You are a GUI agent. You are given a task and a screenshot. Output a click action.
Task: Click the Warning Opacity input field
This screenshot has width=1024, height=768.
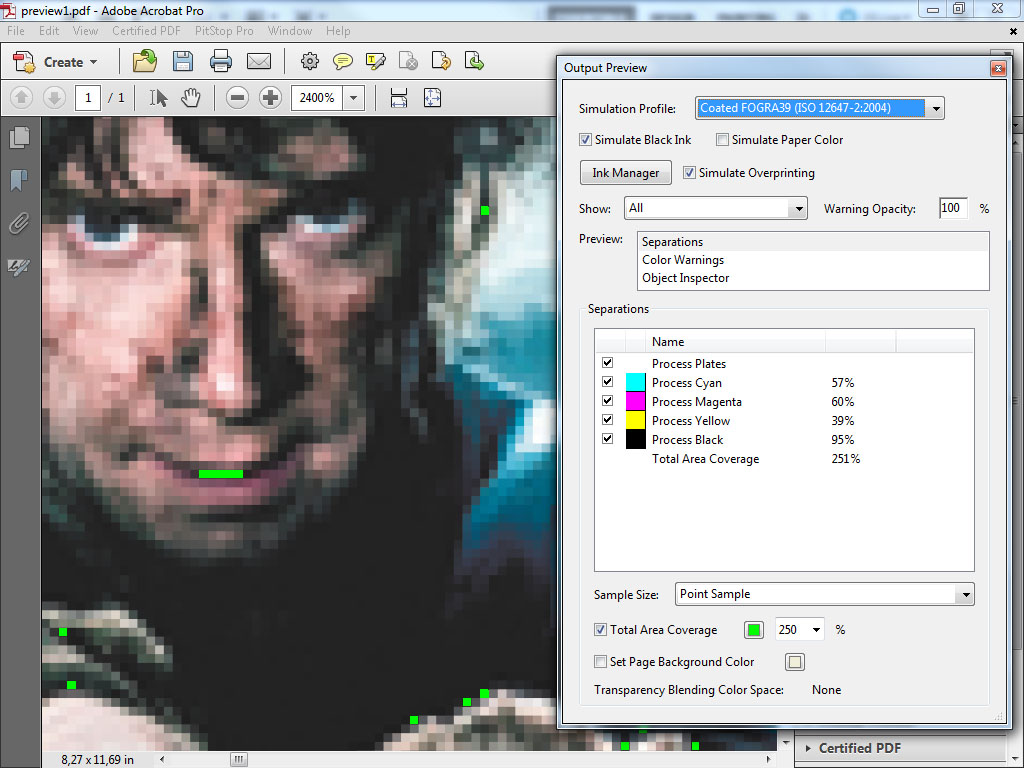point(953,208)
